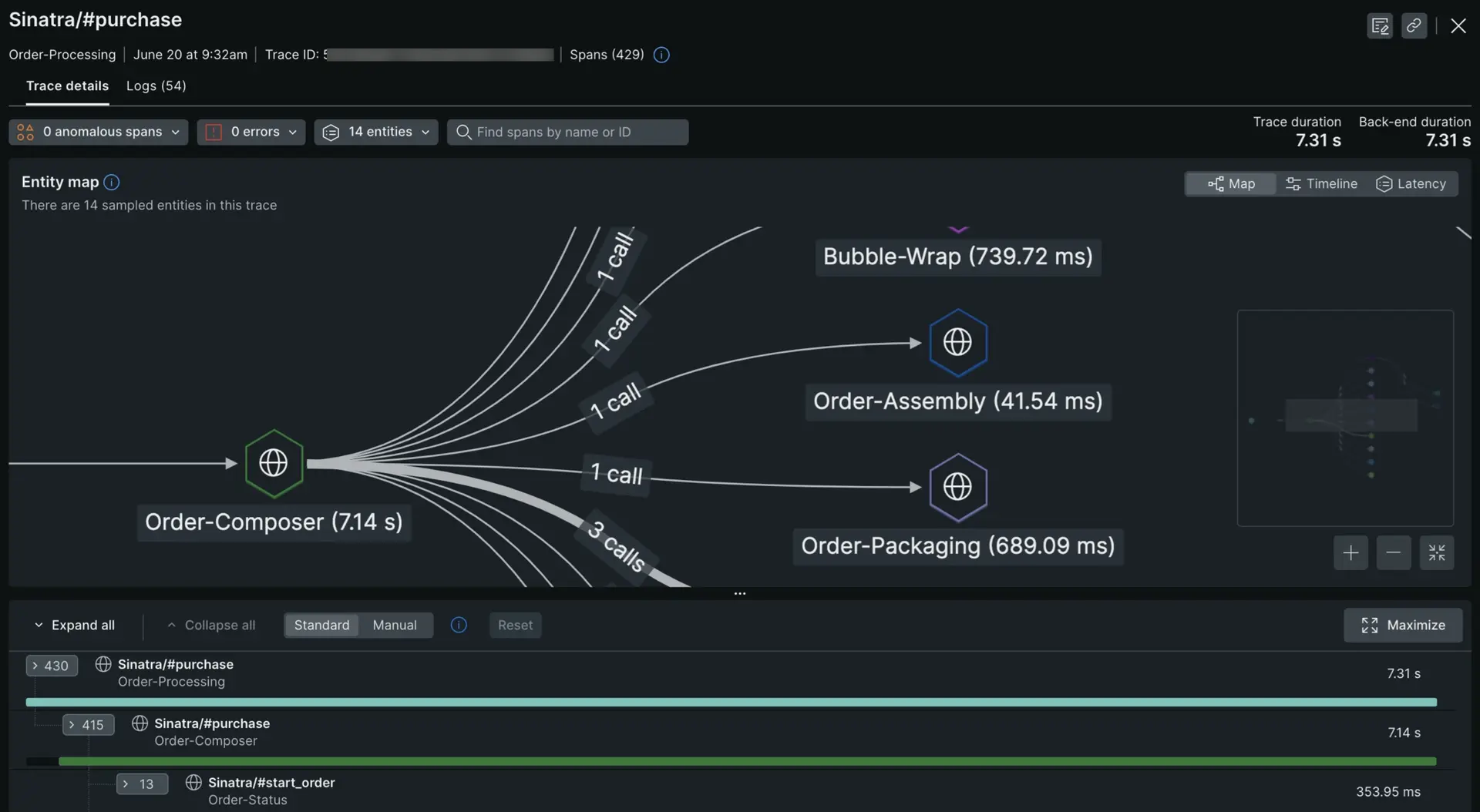Click the Spans info icon

(x=661, y=55)
